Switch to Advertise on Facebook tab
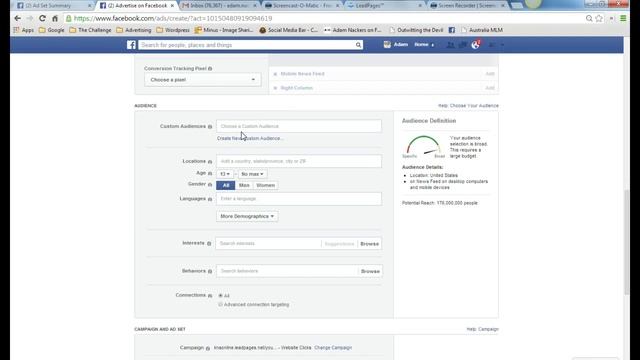640x360 pixels. [138, 6]
